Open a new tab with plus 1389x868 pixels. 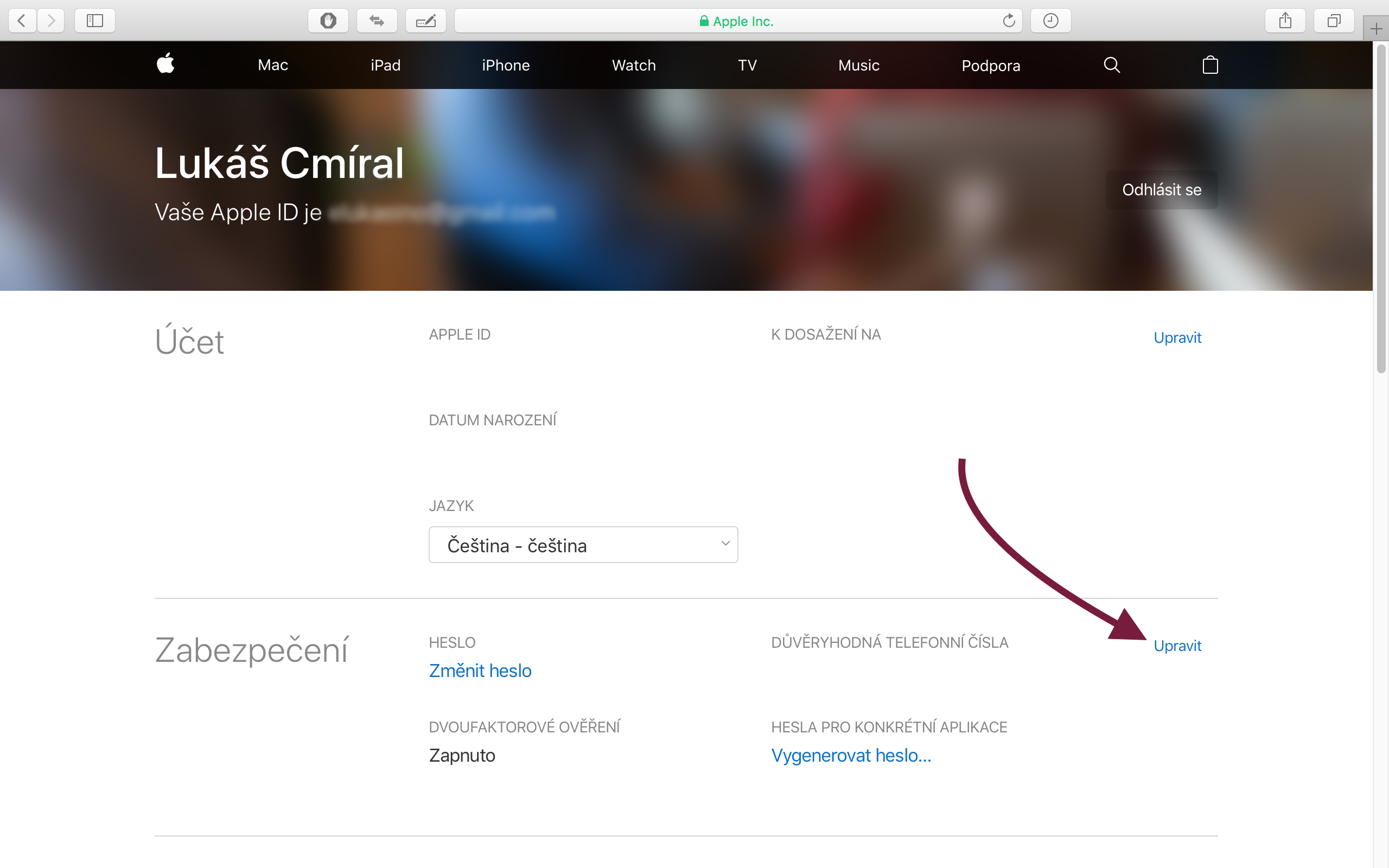point(1376,29)
